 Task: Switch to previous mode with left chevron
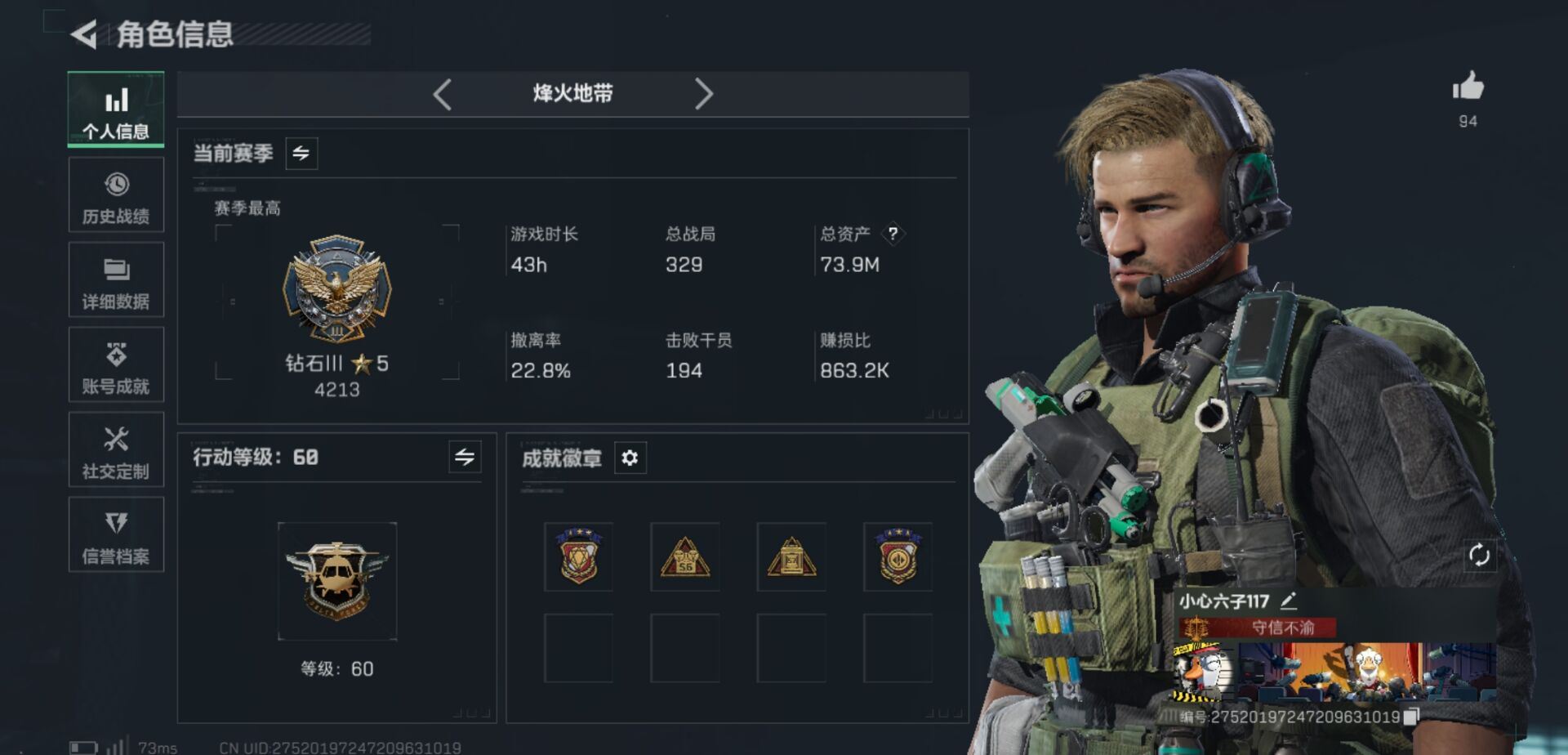[x=442, y=94]
